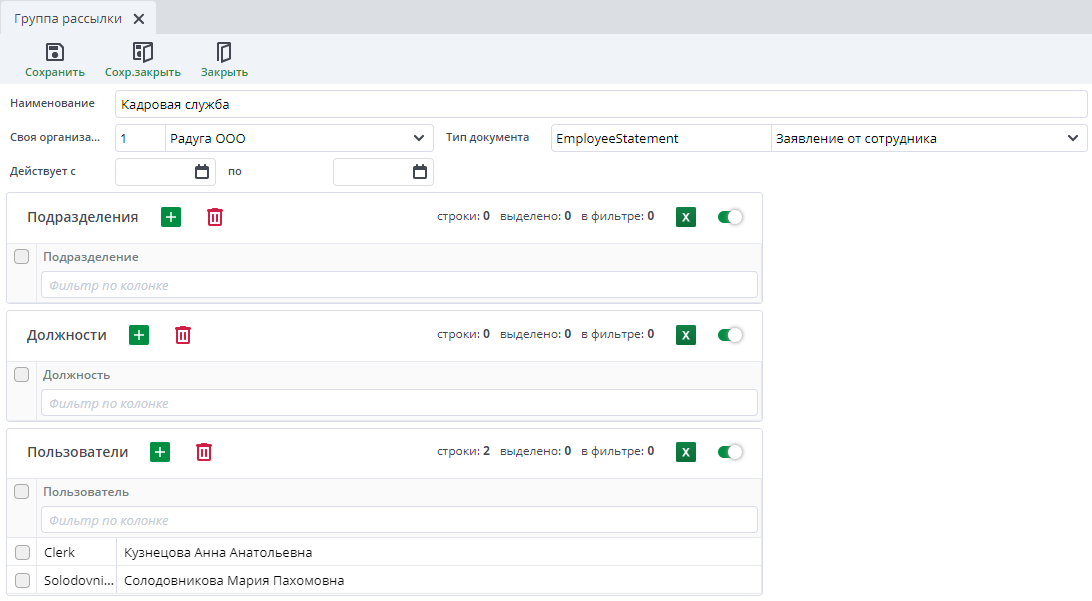Close the Группа рассылки tab
This screenshot has width=1092, height=601.
pos(139,18)
